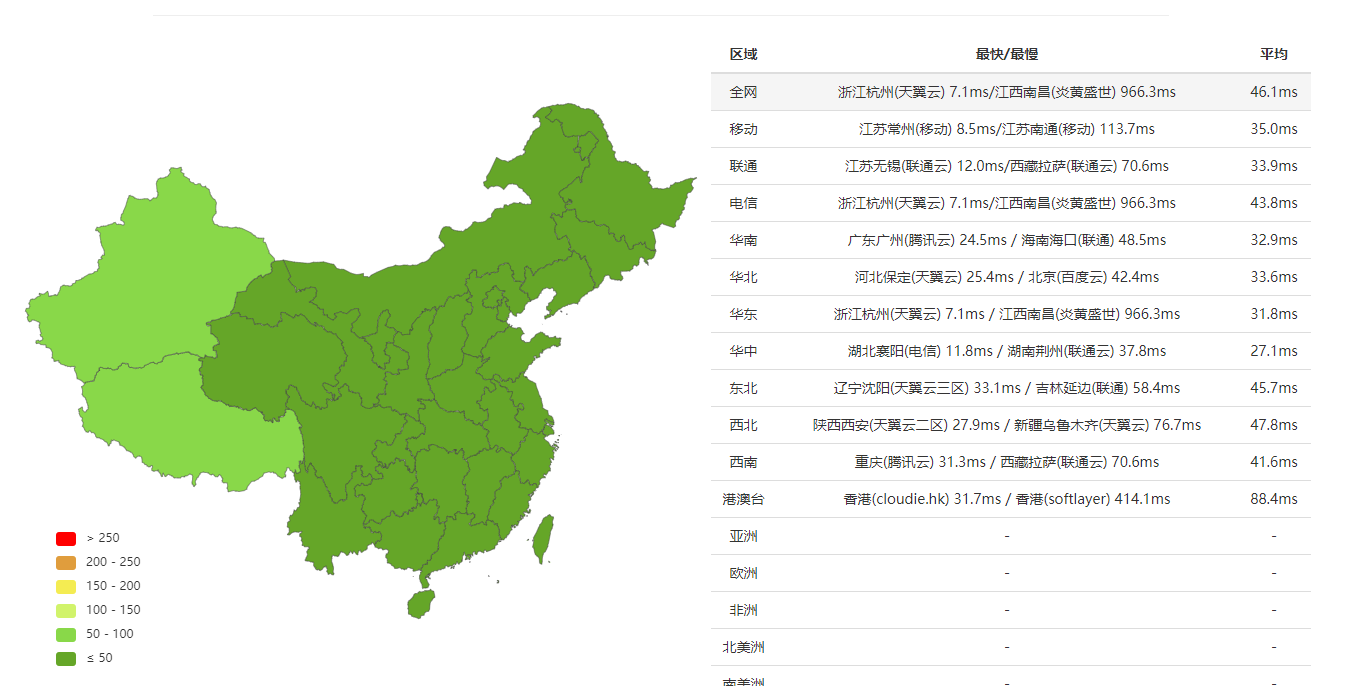Select the 华东 row label
Screen dimensions: 1345x686
(x=743, y=314)
